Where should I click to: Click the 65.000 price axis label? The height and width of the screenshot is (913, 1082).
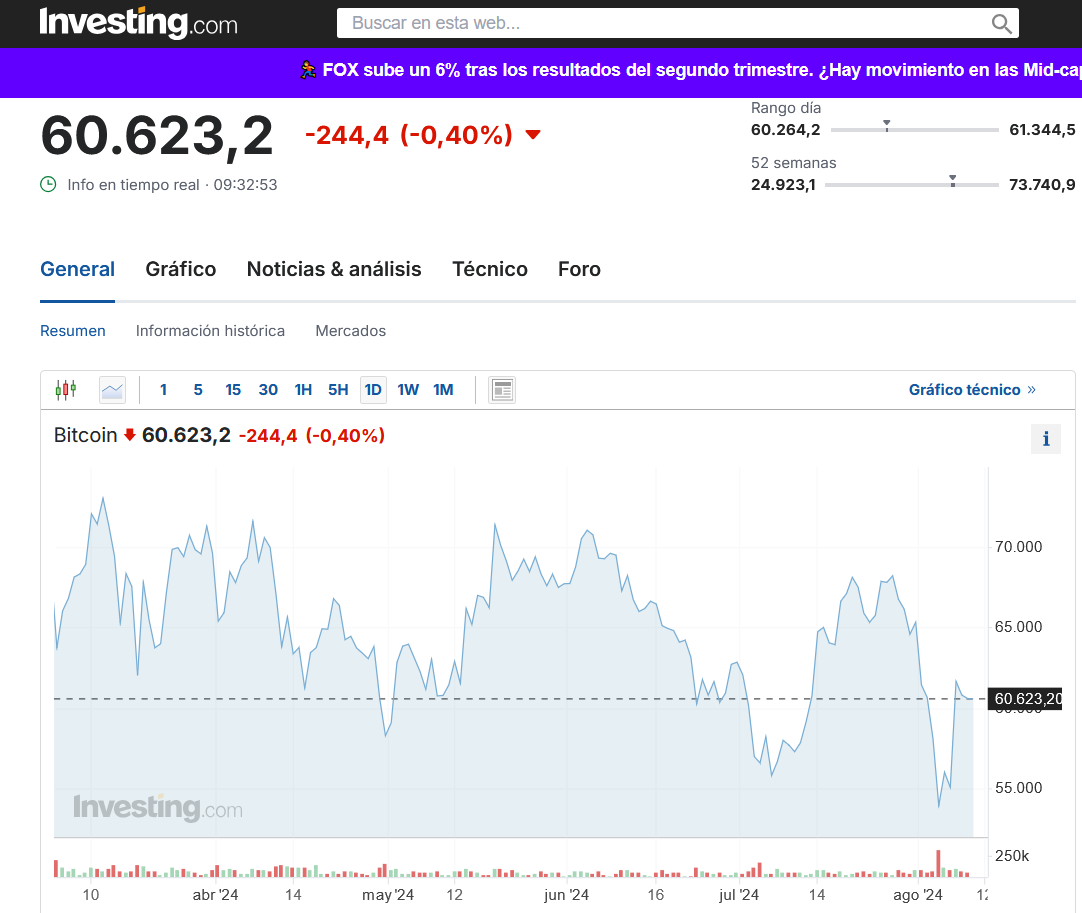click(1019, 627)
